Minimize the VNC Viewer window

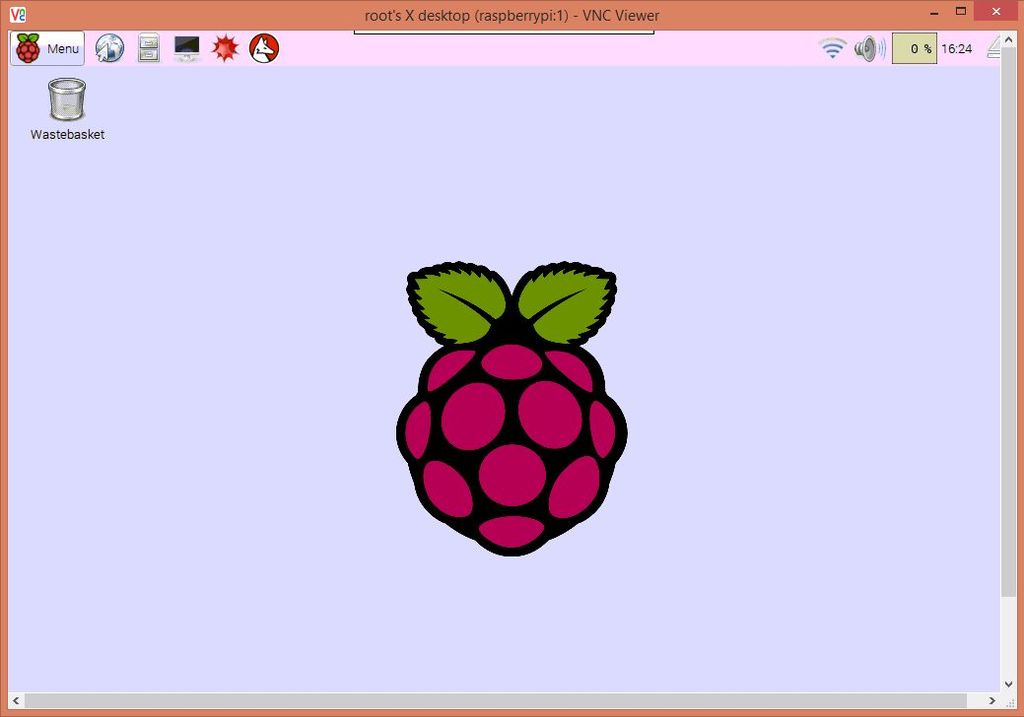(x=935, y=12)
